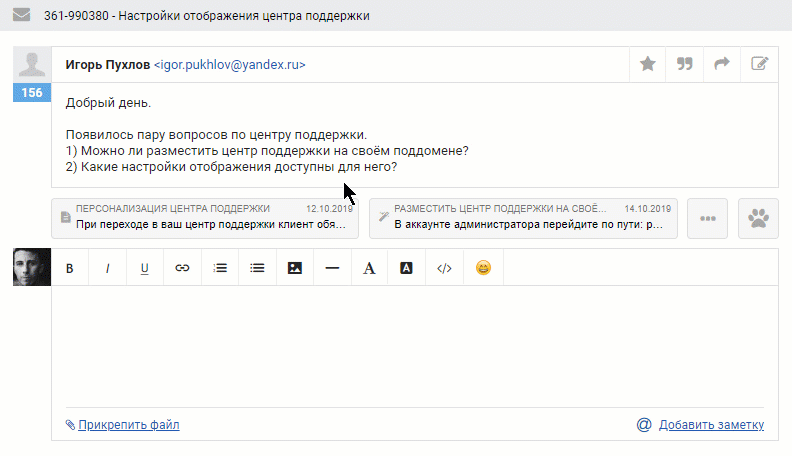Toggle italic formatting

tap(107, 268)
